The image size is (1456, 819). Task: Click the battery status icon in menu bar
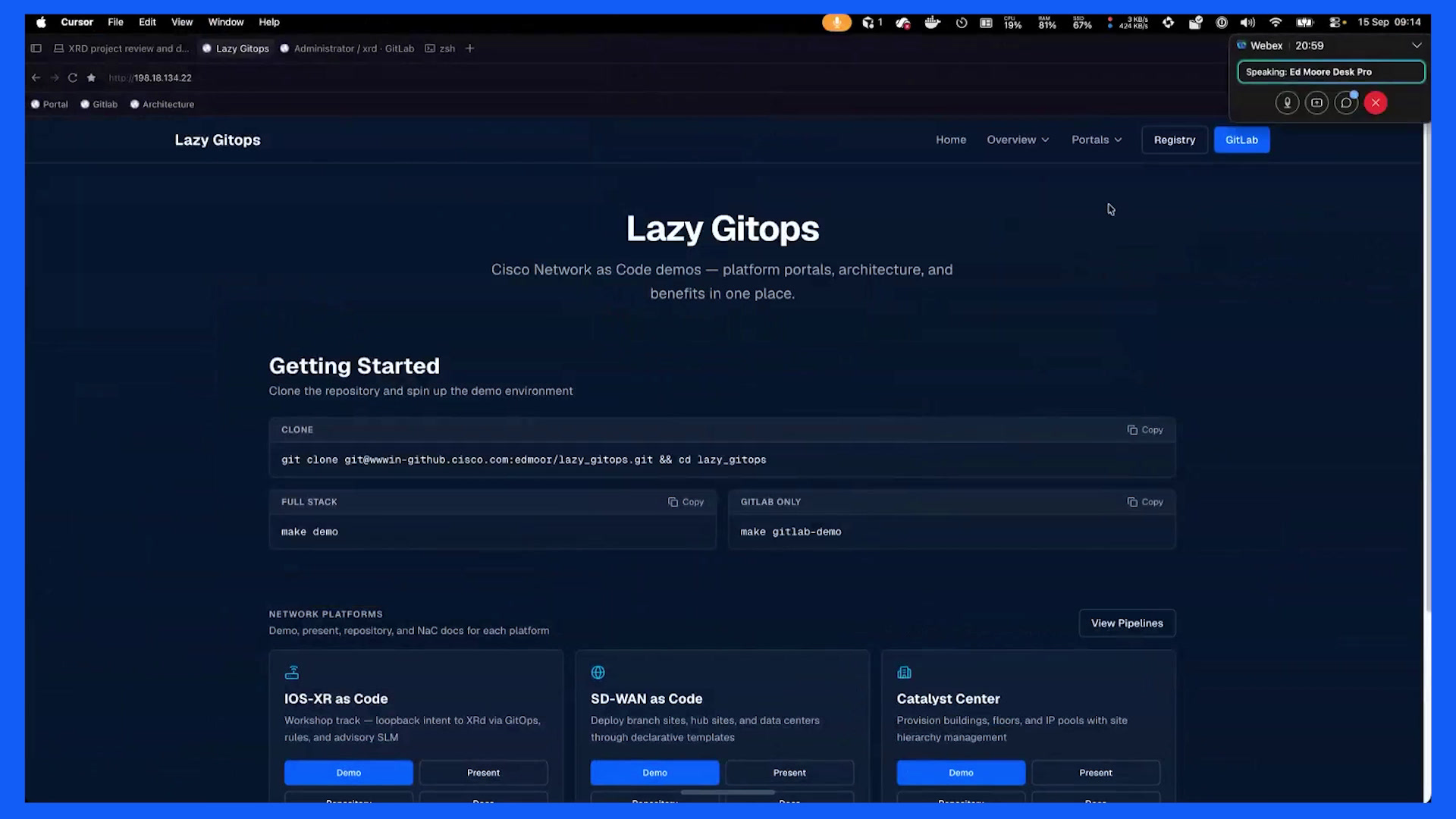[1304, 23]
